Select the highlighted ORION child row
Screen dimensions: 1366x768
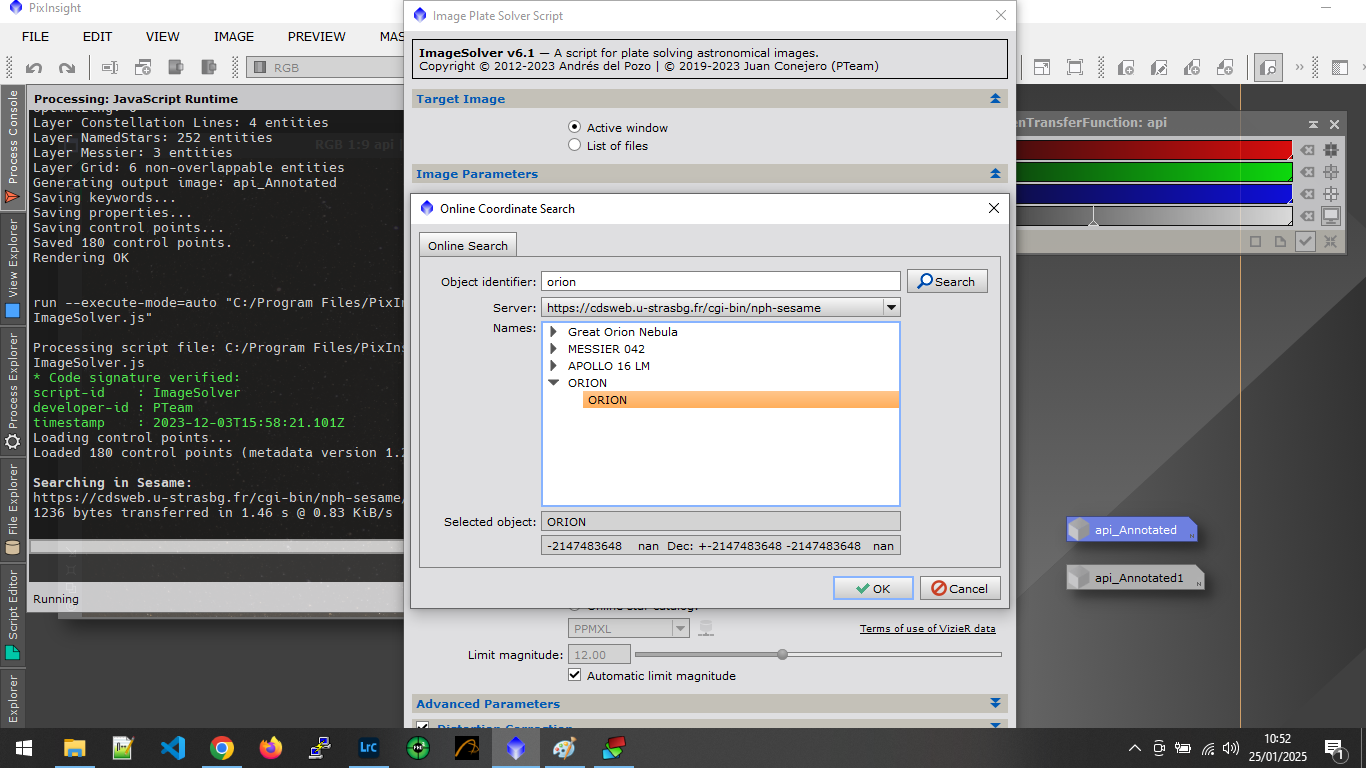740,400
